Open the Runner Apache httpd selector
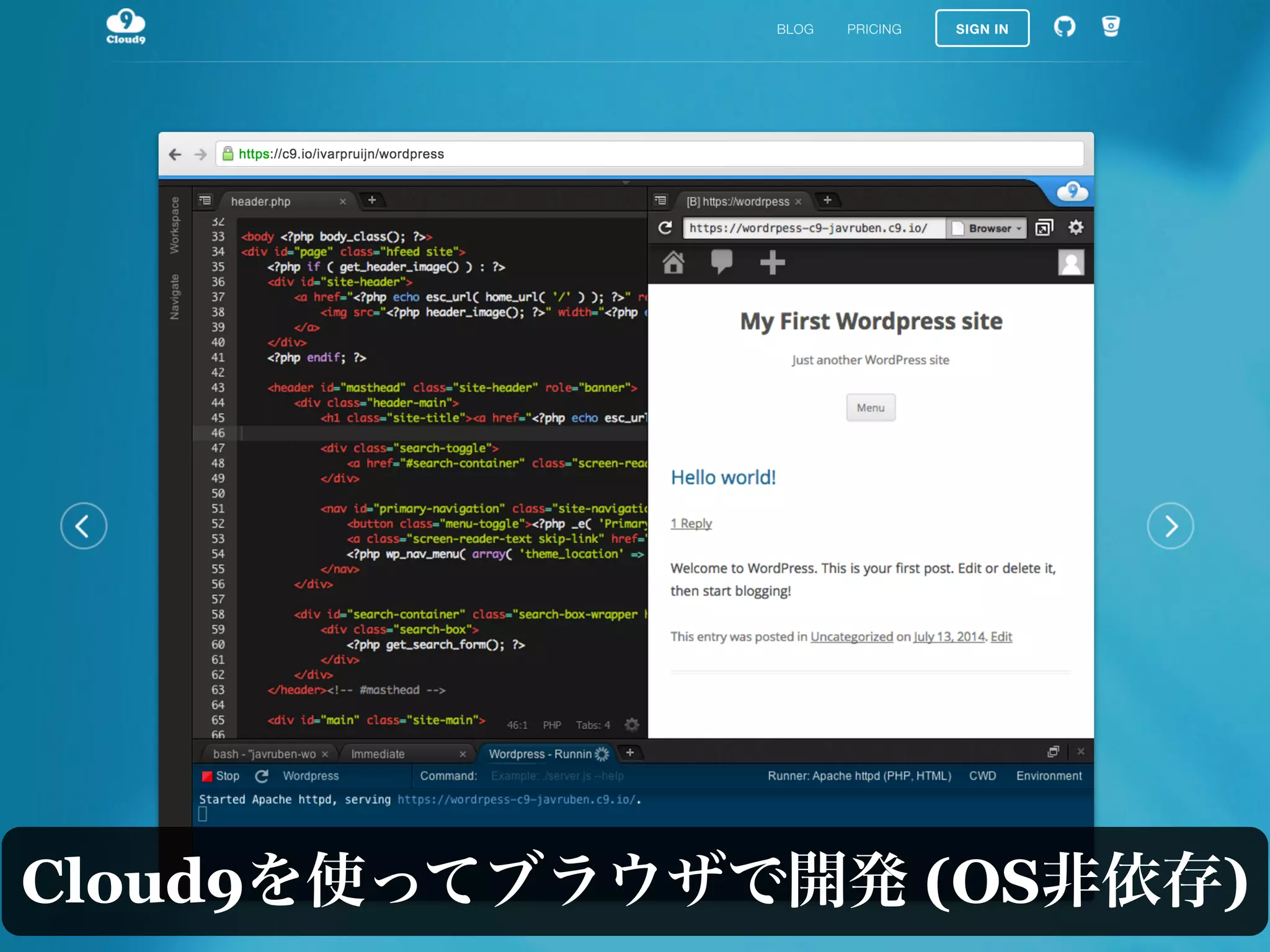 [x=859, y=776]
